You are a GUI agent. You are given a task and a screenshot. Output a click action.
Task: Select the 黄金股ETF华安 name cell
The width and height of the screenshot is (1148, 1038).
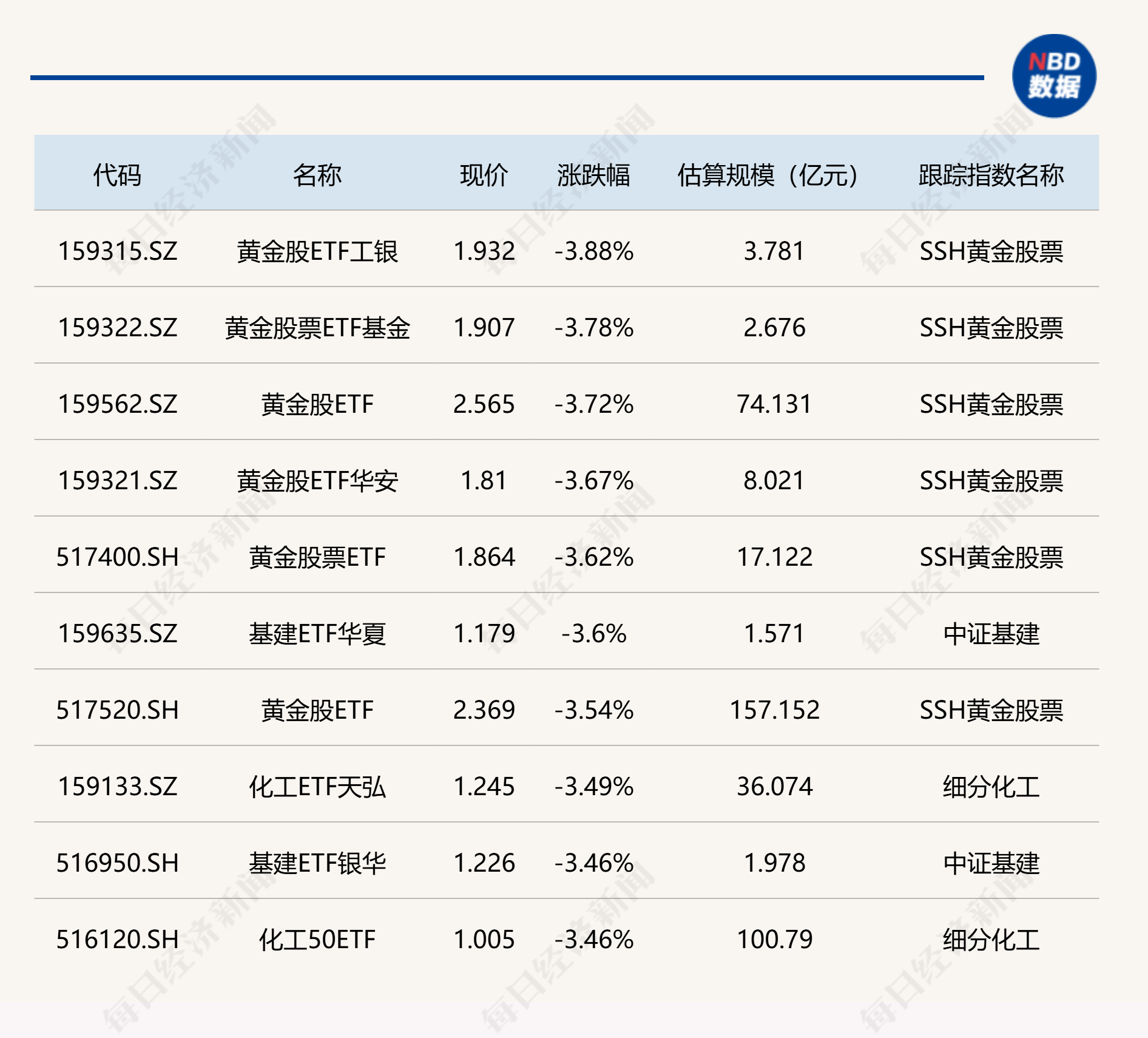tap(317, 481)
